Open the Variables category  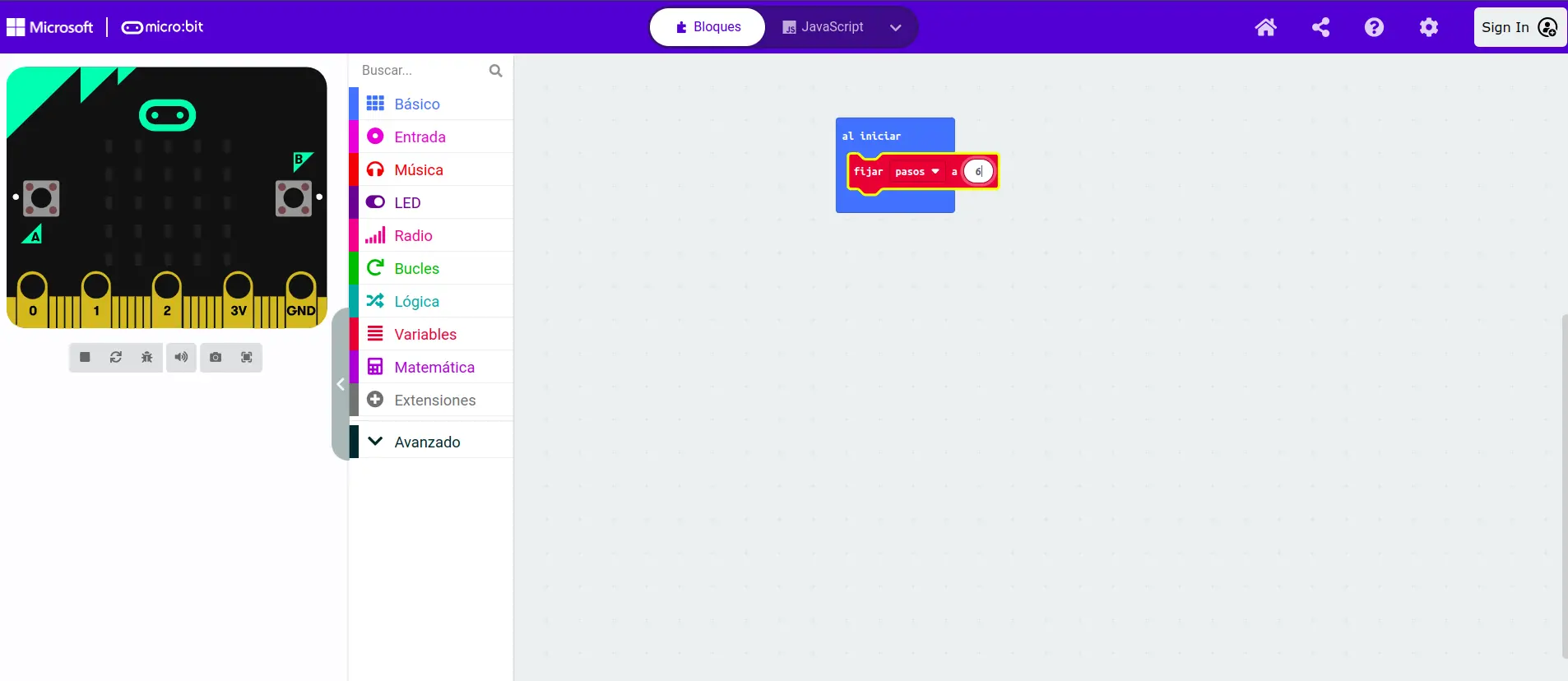coord(424,334)
